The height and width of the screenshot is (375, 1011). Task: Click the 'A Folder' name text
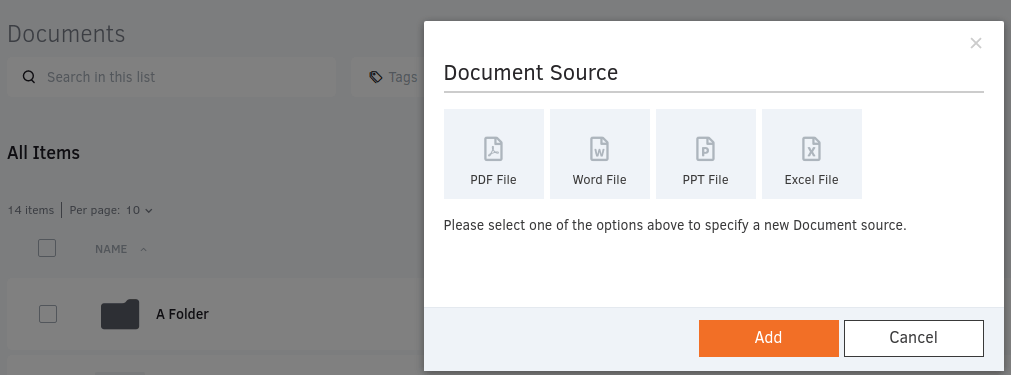pyautogui.click(x=182, y=314)
